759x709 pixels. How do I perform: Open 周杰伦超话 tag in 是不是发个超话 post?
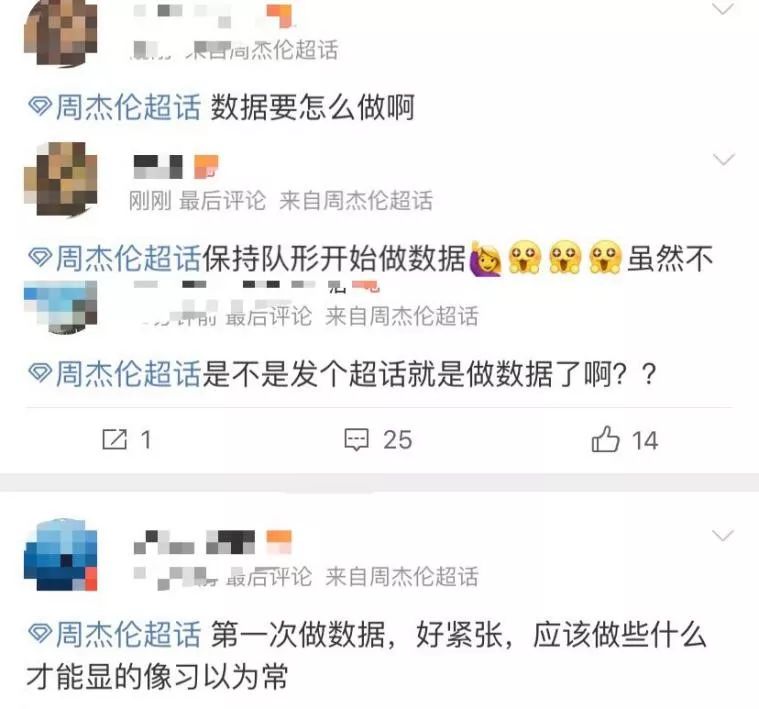tap(128, 373)
